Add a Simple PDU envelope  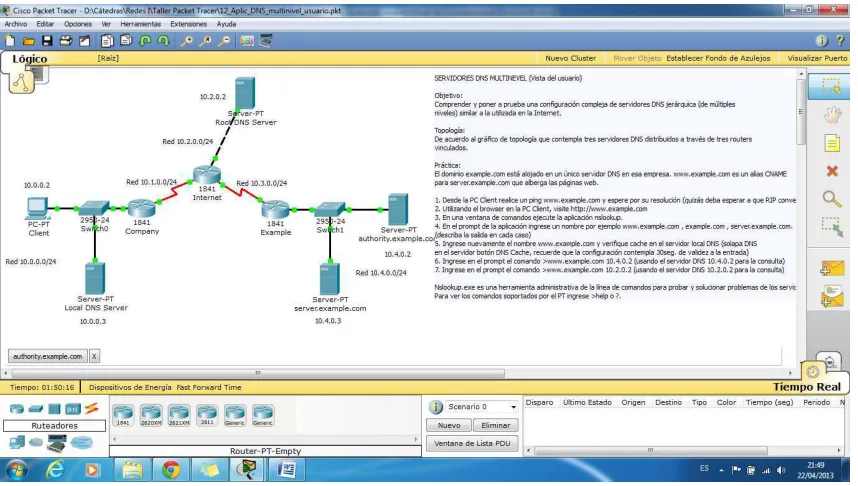[x=832, y=268]
